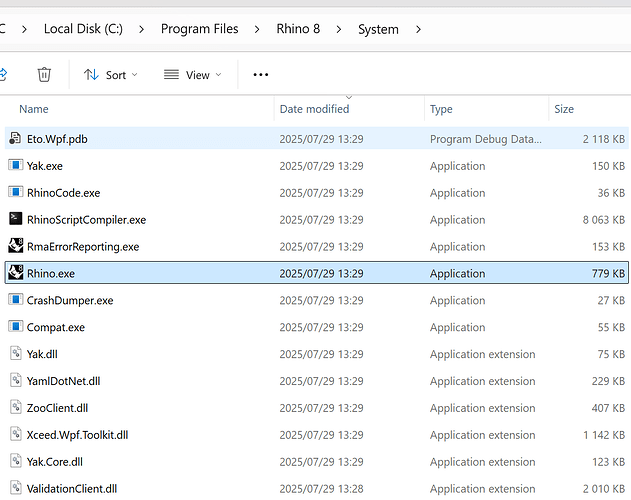
Task: Click the RmaErrorReporting.exe rhino icon
Action: (15, 246)
